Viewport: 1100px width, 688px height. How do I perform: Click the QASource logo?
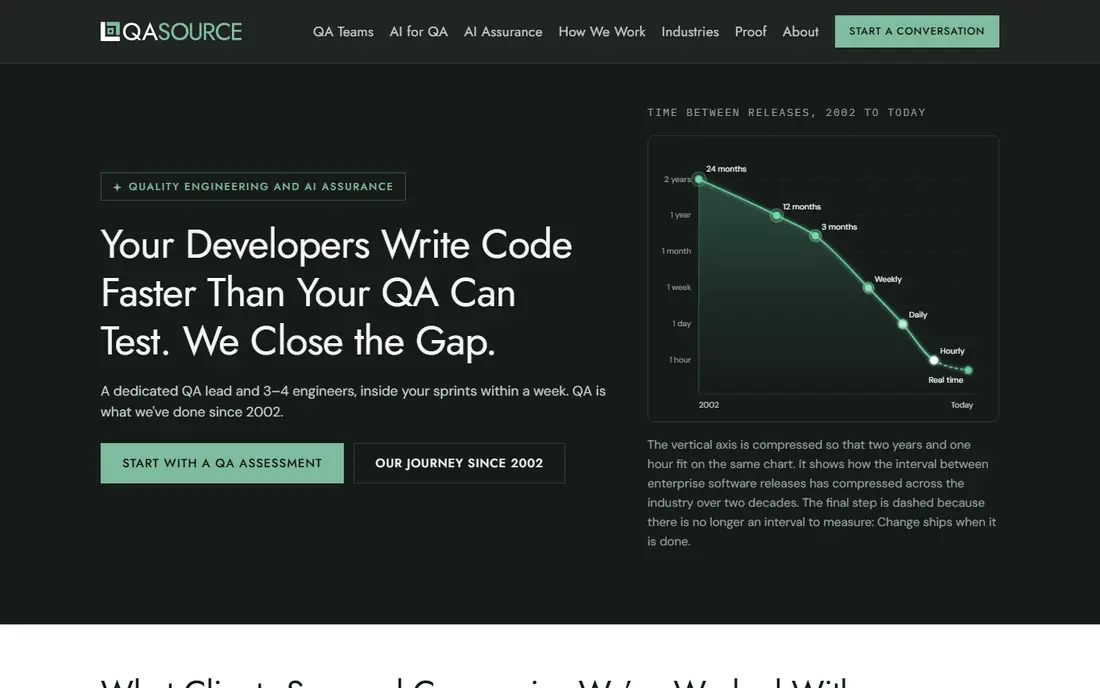[x=171, y=32]
